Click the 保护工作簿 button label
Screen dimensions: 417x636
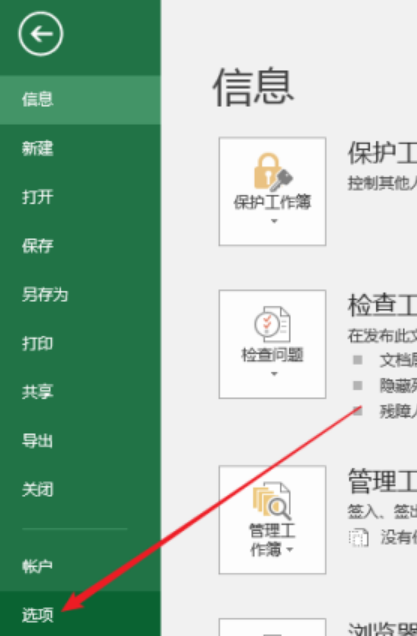(x=272, y=202)
